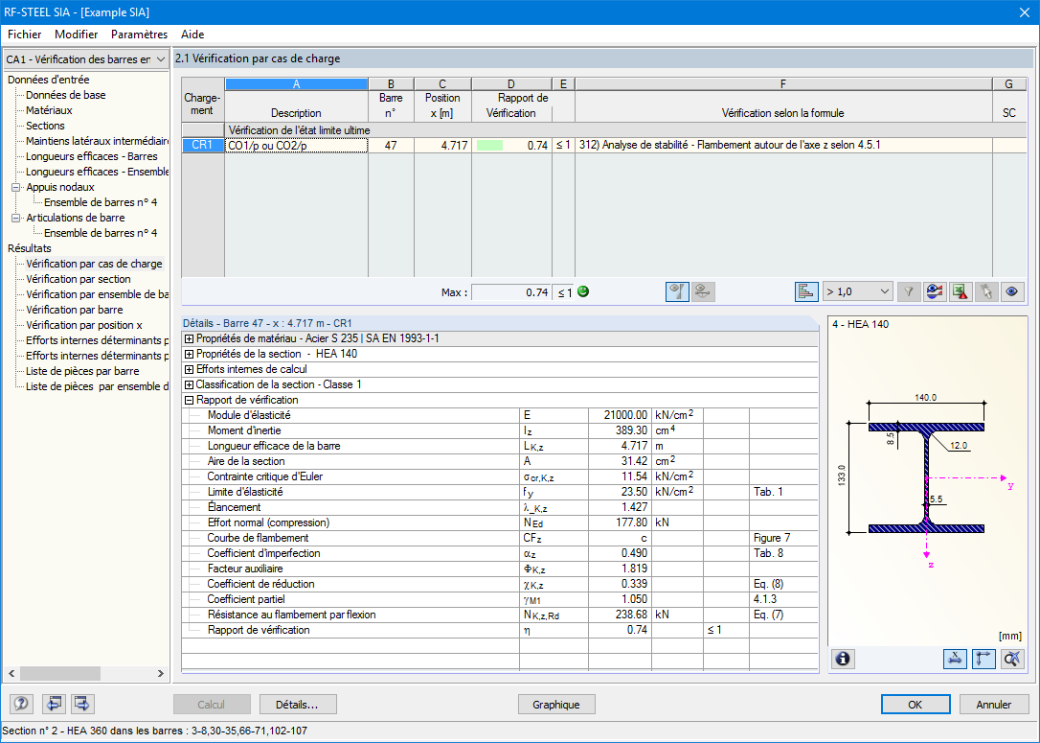The image size is (1040, 743).
Task: Open help via question mark icon
Action: pos(22,704)
